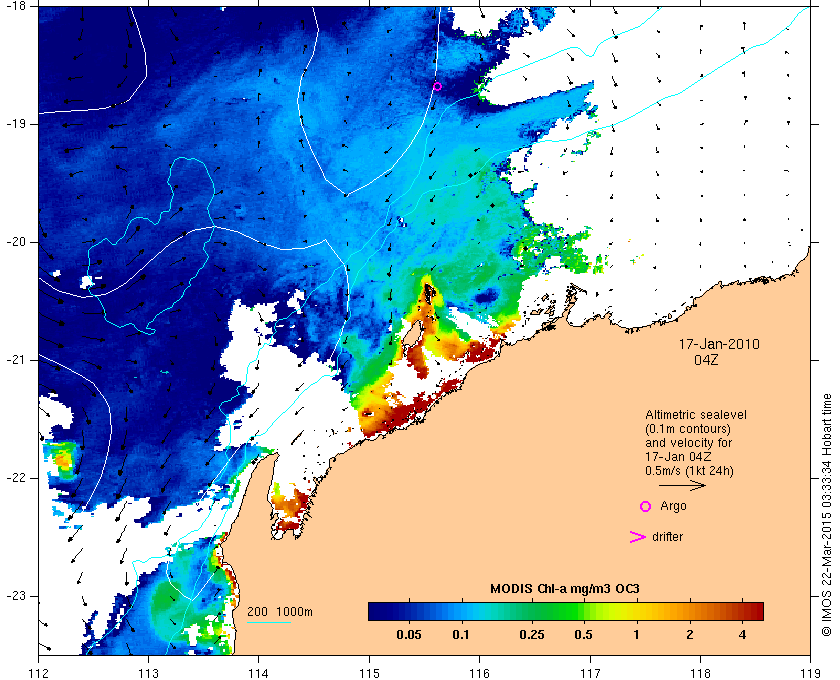This screenshot has width=840, height=680.
Task: Click the '(0.1m contours)' legend line
Action: pos(688,429)
